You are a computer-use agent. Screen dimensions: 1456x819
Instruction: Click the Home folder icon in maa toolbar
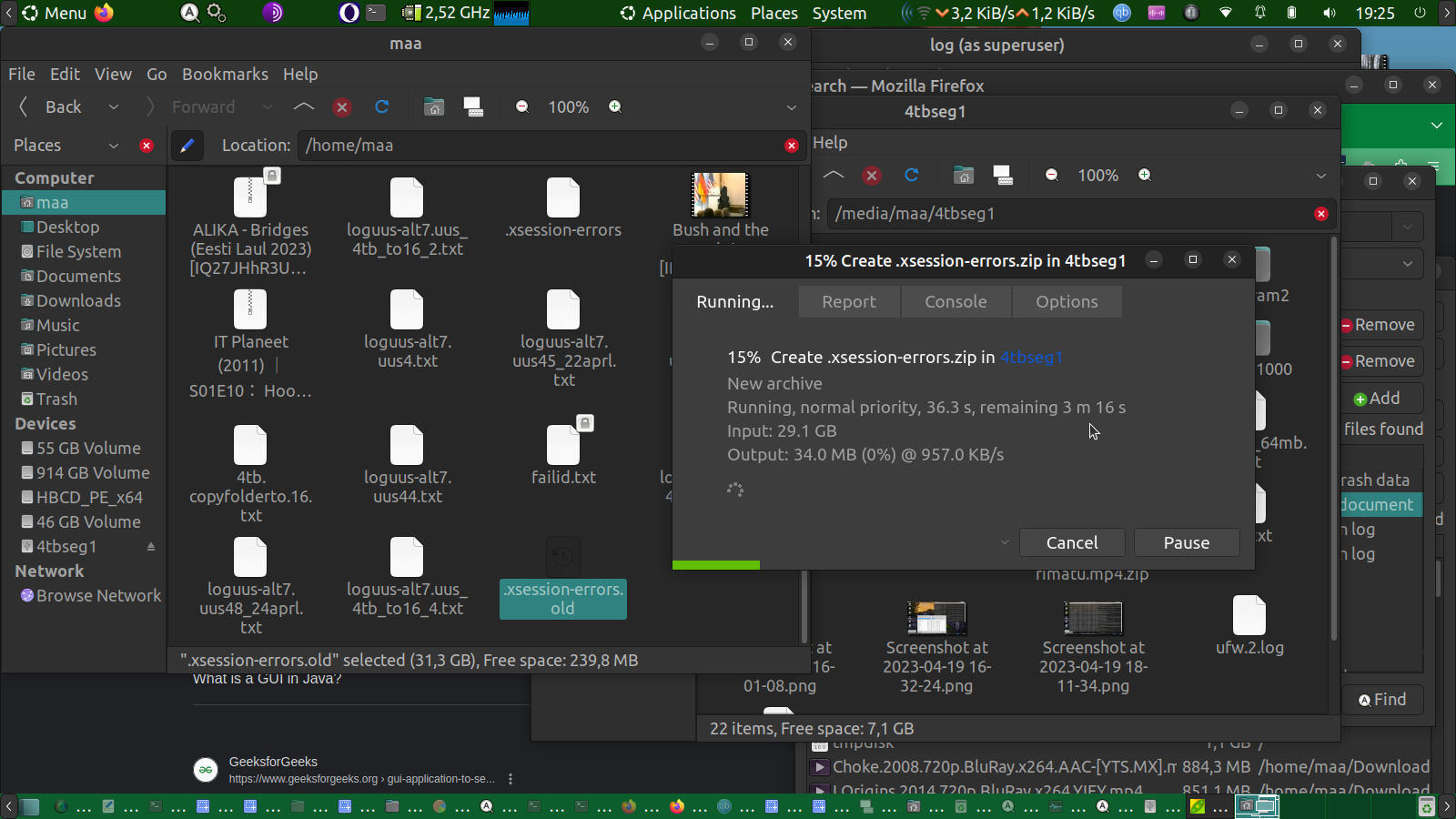tap(434, 107)
